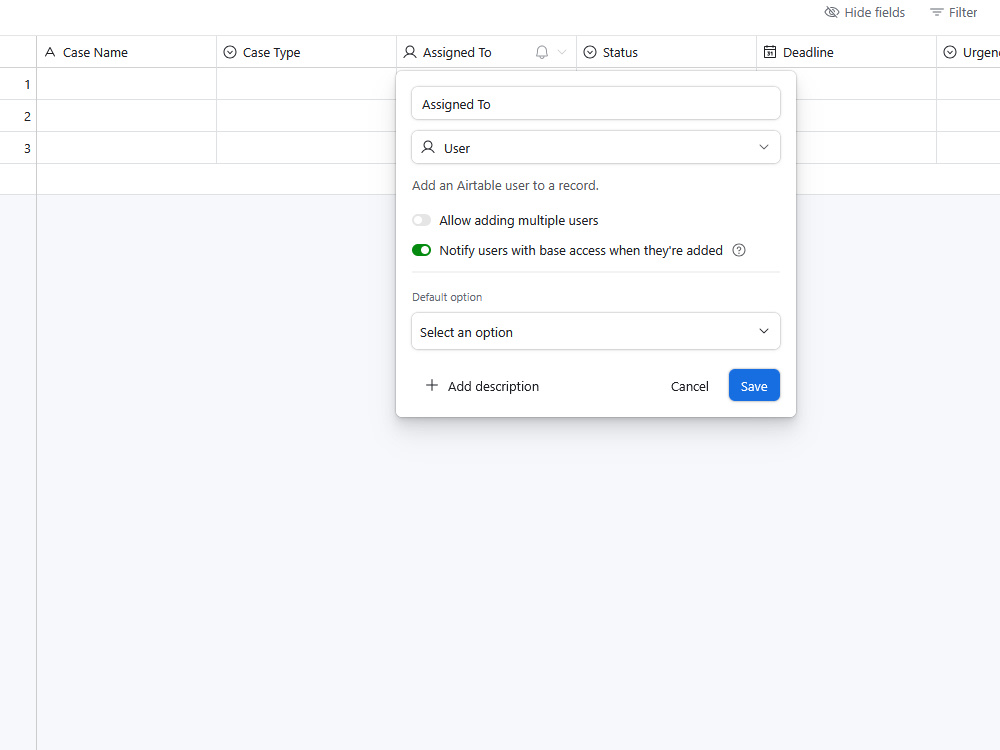Click the Case Type column header
This screenshot has width=1000, height=750.
tap(306, 52)
